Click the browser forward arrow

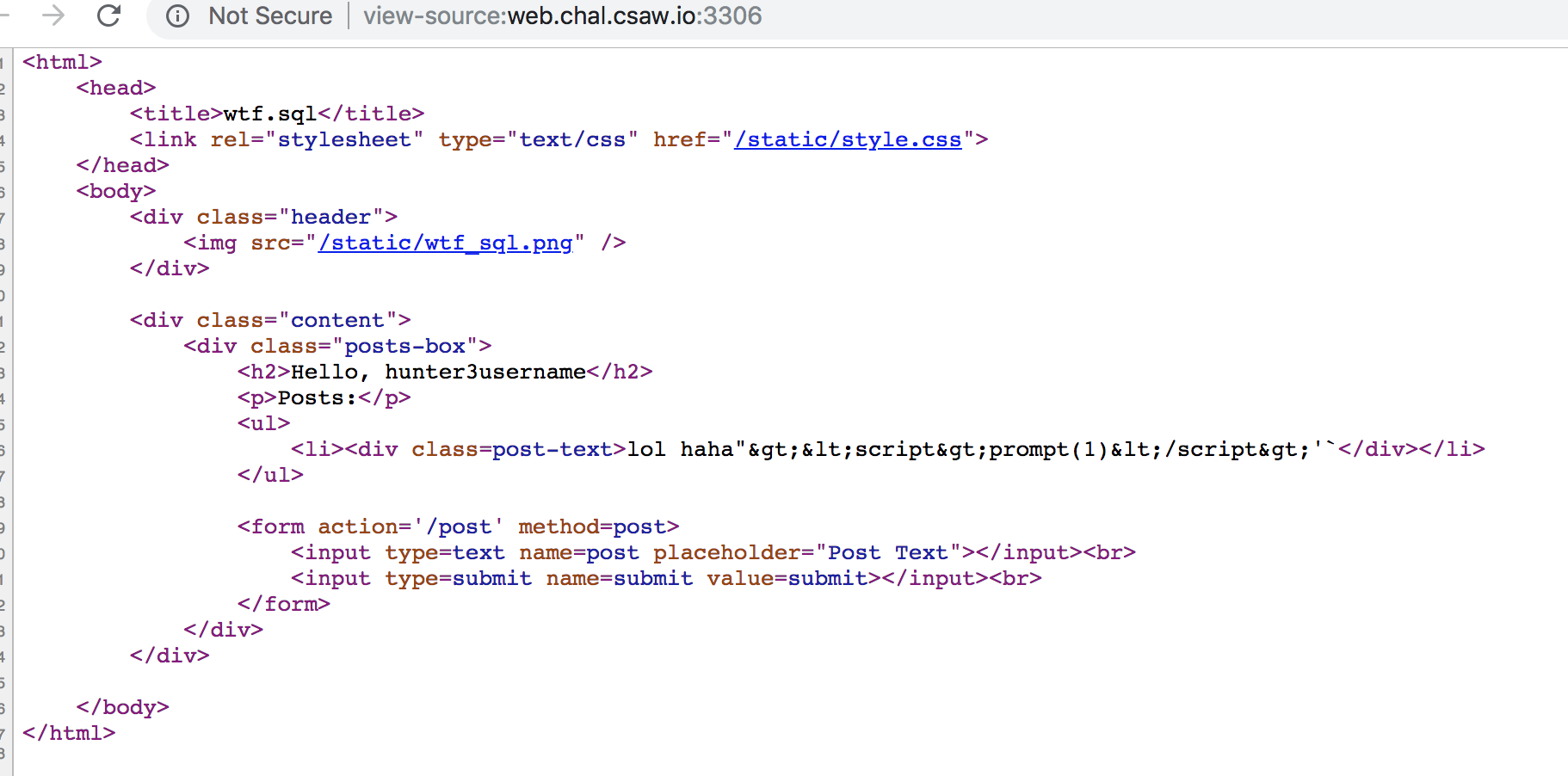tap(53, 15)
